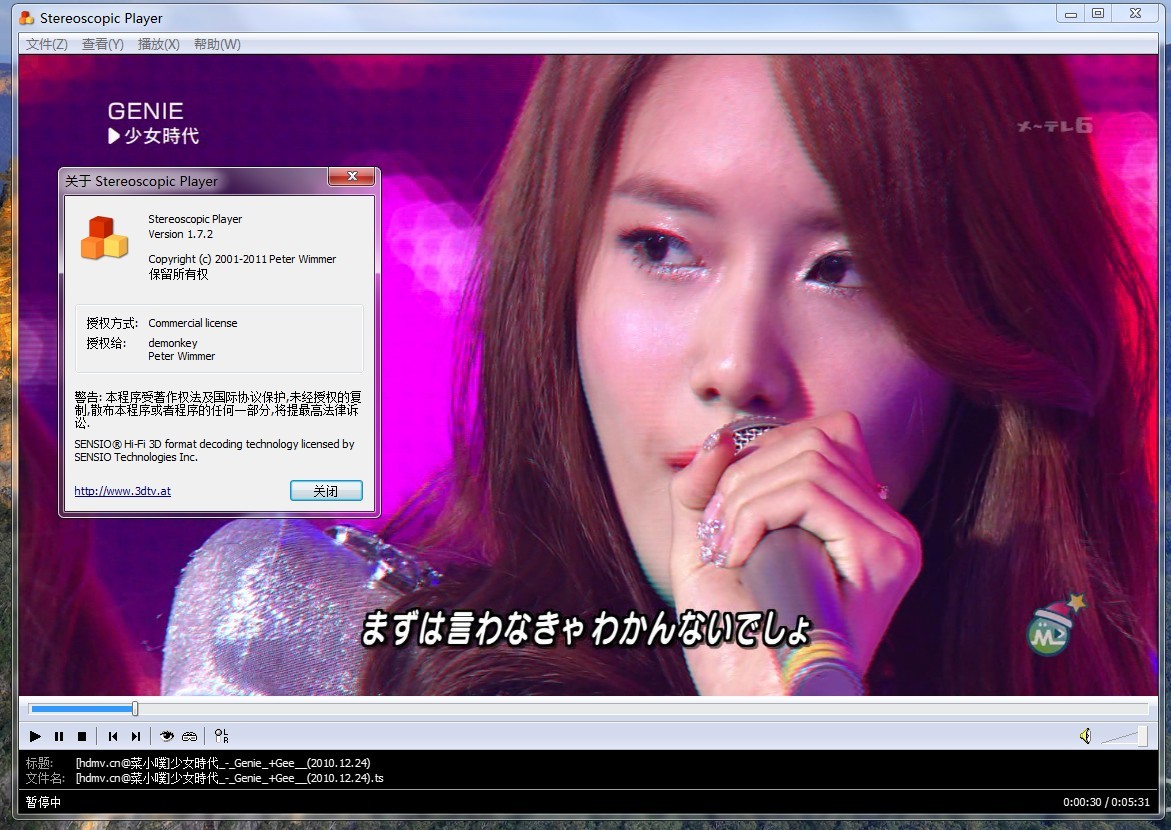Click the 'demonkey' licensee name
Screen dimensions: 1171x830
coord(173,343)
